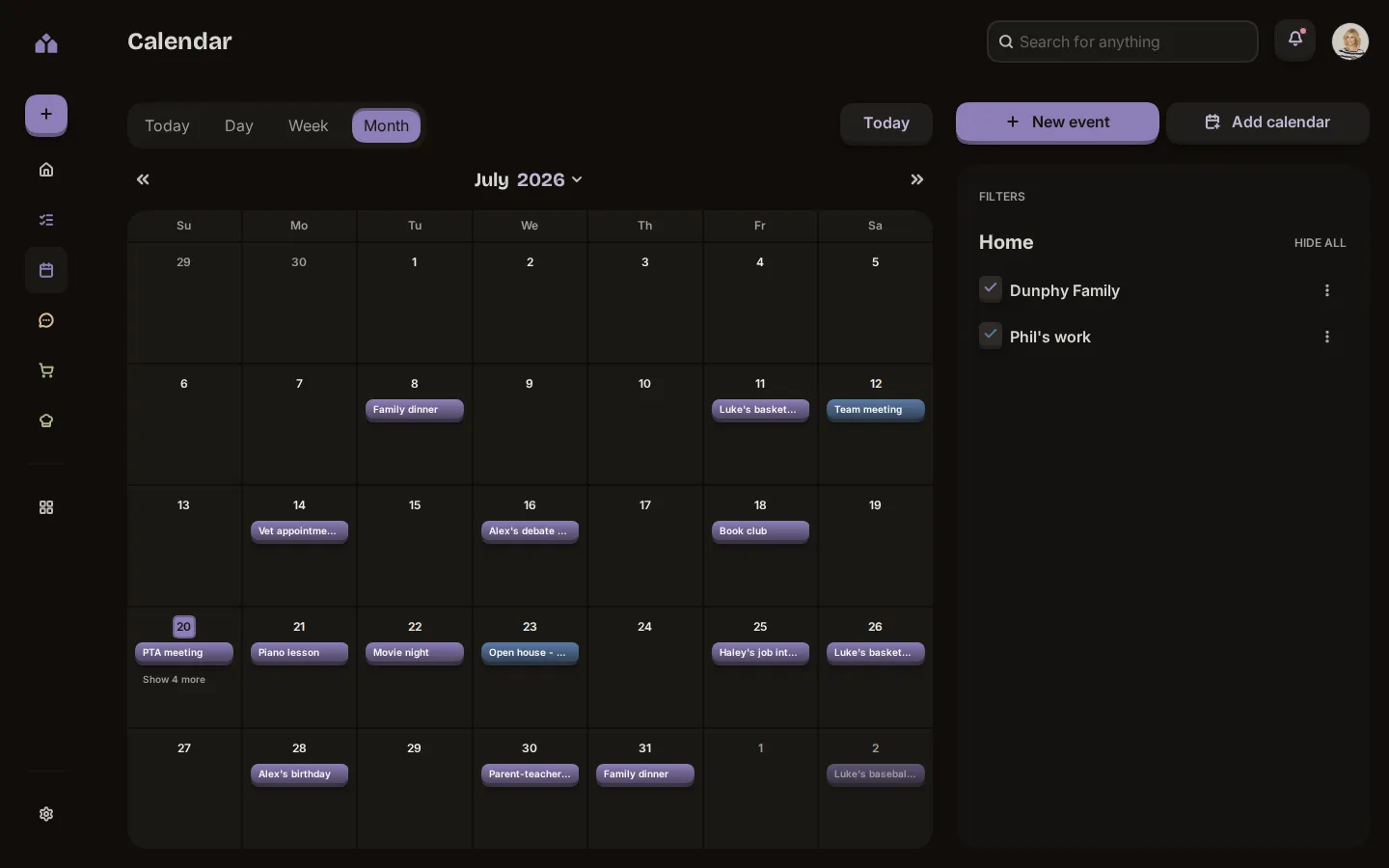Click the app logo icon in sidebar

(46, 43)
